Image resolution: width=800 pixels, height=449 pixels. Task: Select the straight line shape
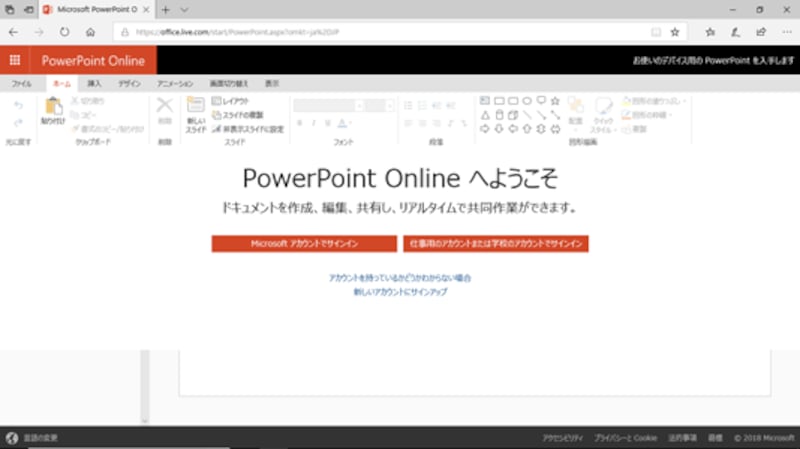pos(527,115)
